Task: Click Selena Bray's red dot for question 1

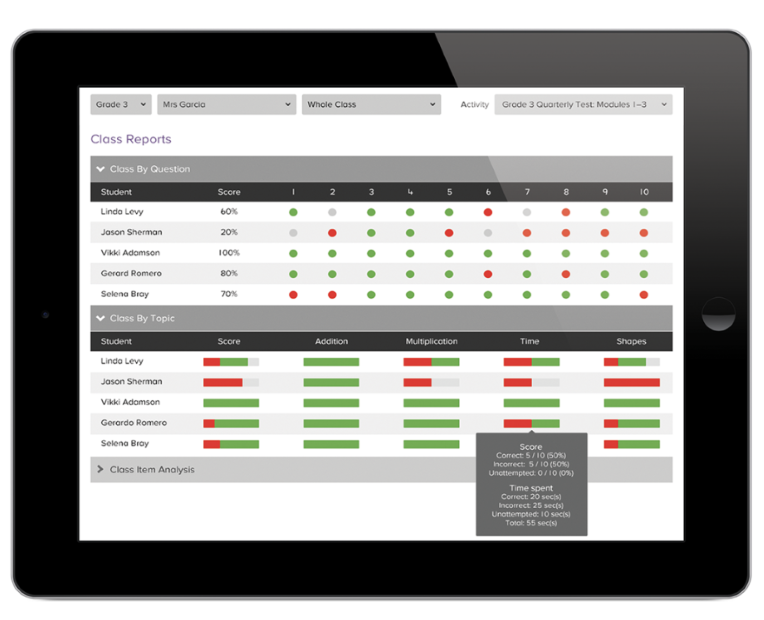Action: pos(293,294)
